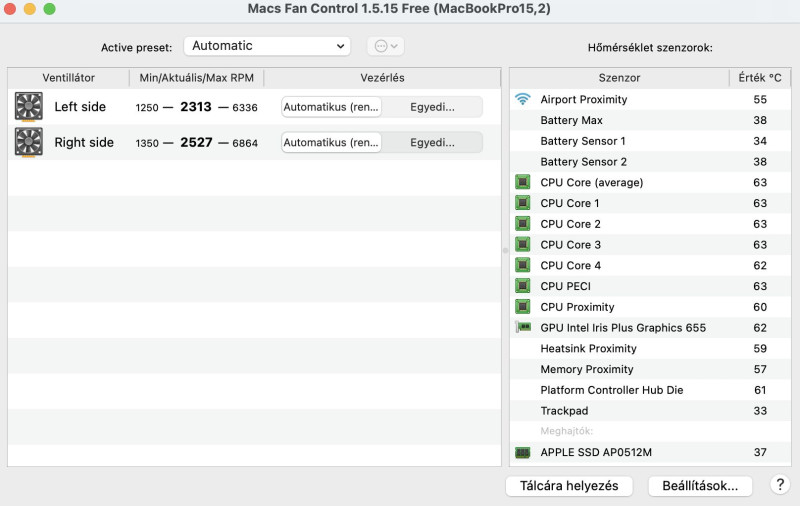Set Left side fan to Automatikus control
The width and height of the screenshot is (800, 506).
331,107
